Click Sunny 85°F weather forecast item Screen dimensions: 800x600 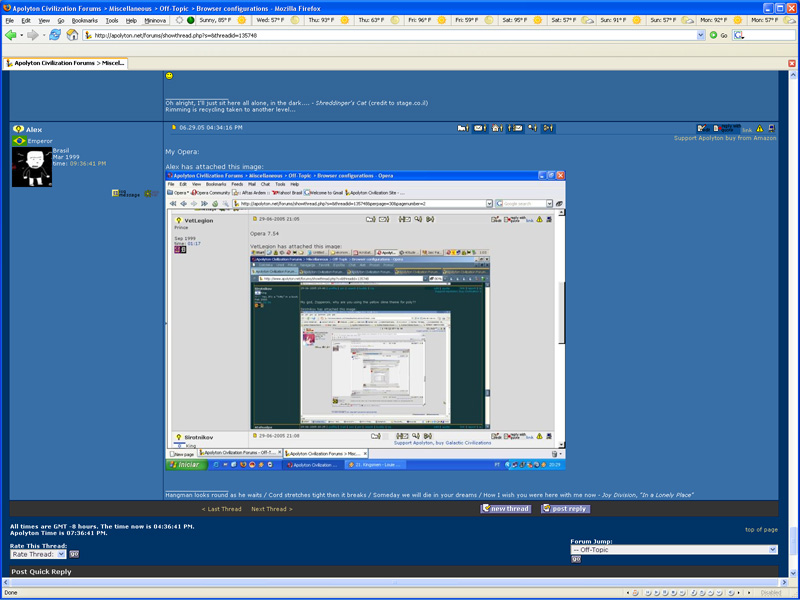216,20
